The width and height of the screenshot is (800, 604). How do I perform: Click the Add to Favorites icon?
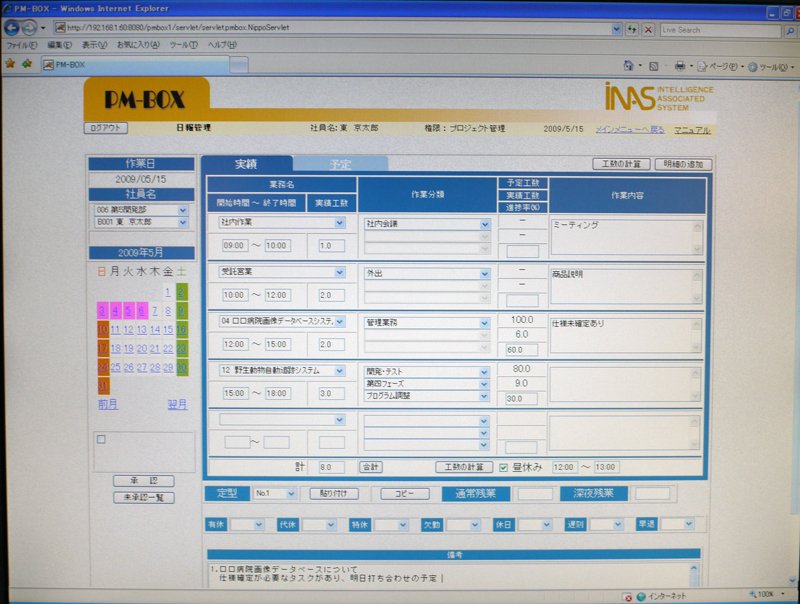pyautogui.click(x=27, y=63)
